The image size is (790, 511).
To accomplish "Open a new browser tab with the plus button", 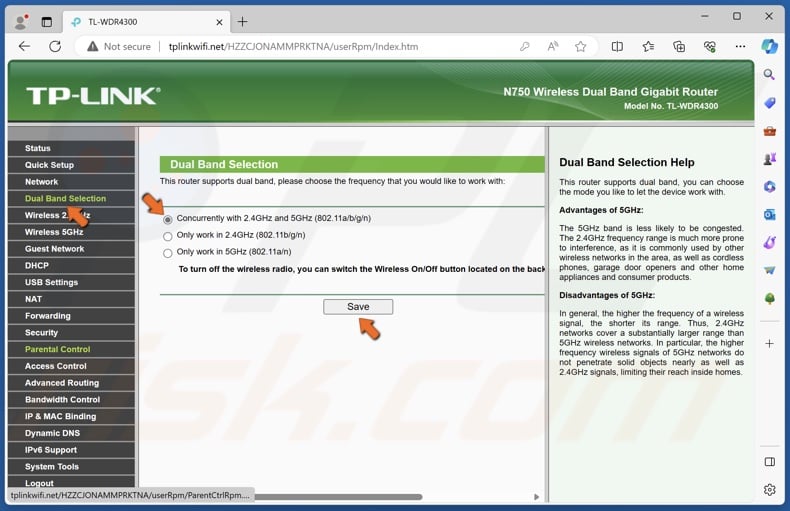I will pyautogui.click(x=242, y=21).
